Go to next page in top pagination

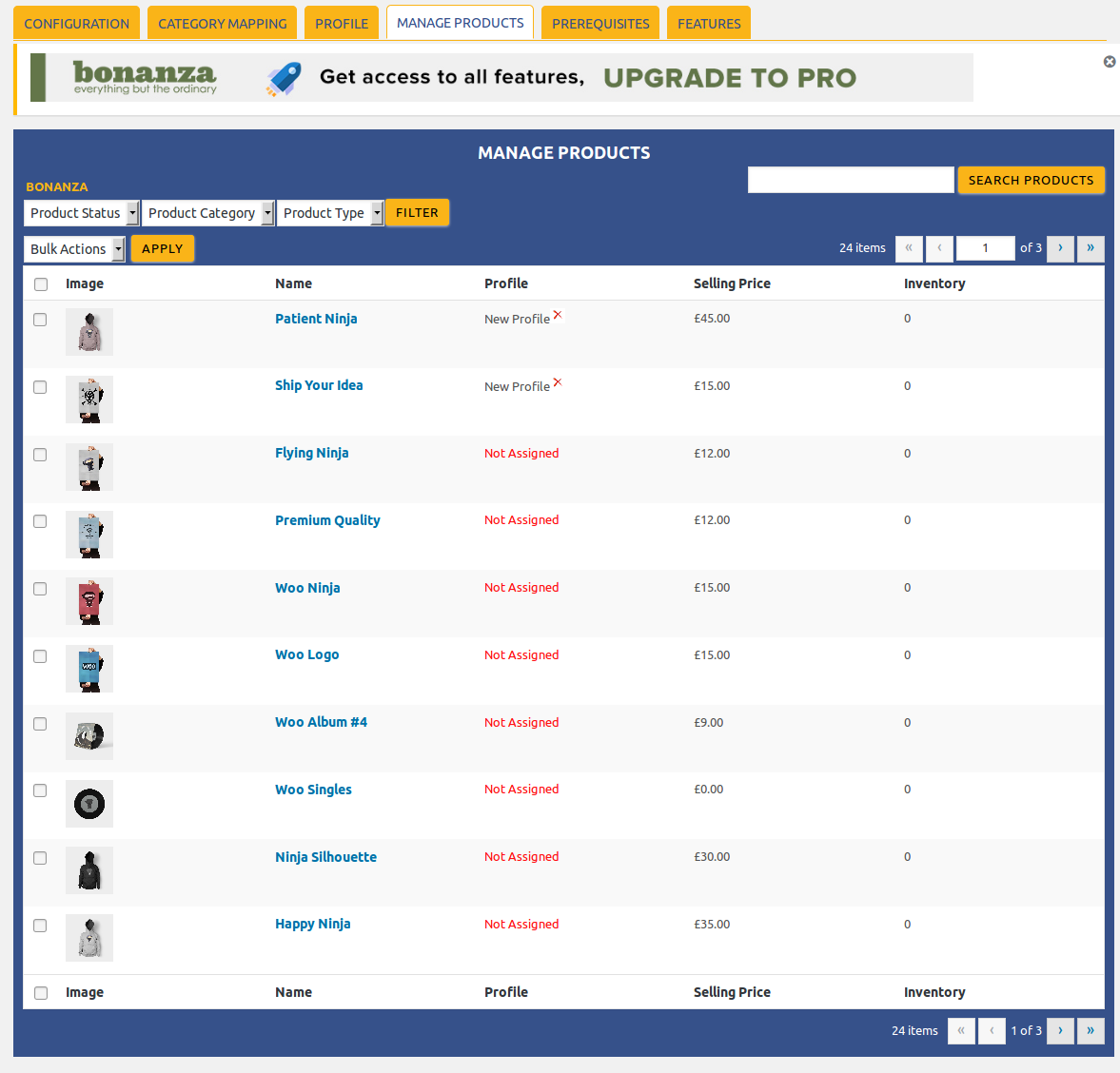(x=1060, y=248)
